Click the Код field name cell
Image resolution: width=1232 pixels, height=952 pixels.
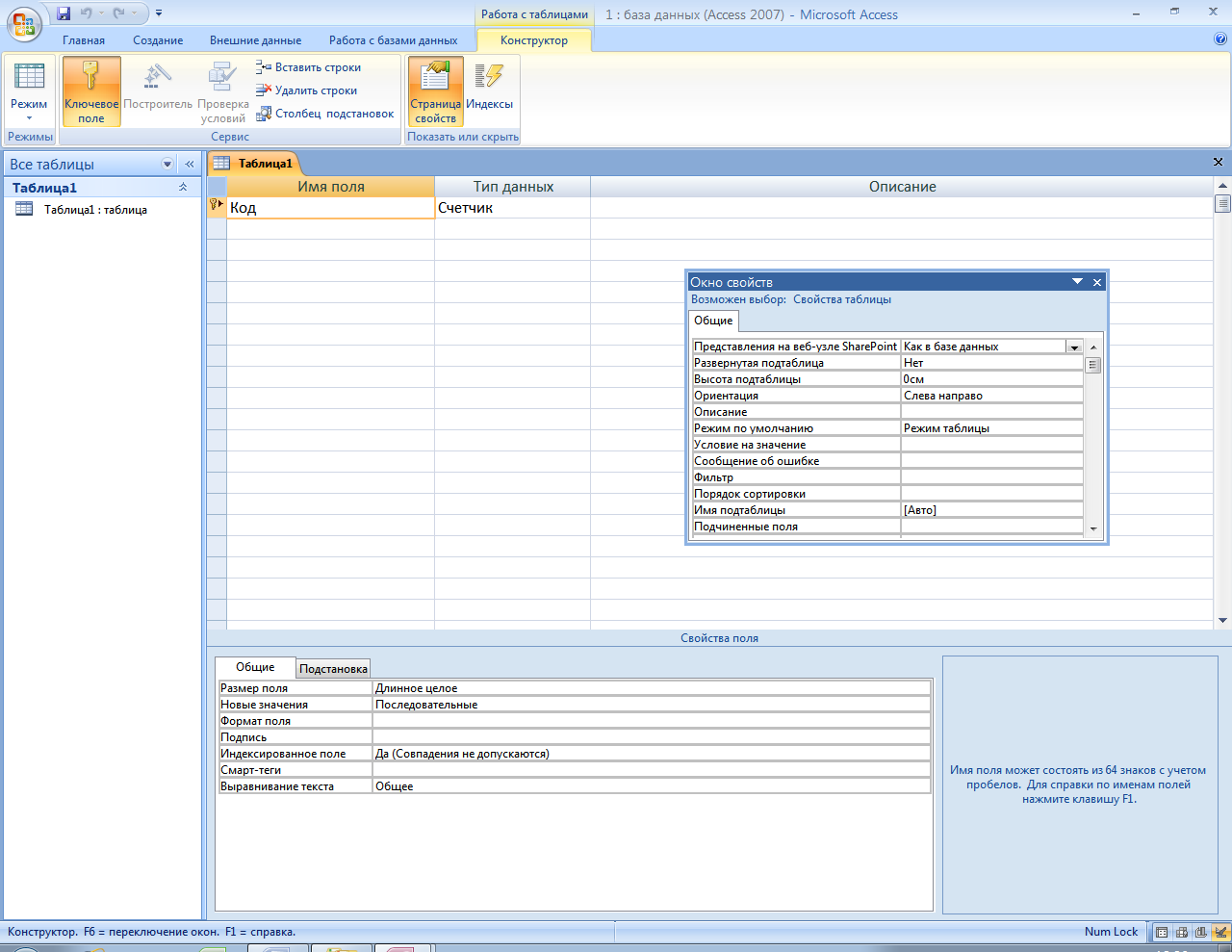[330, 208]
